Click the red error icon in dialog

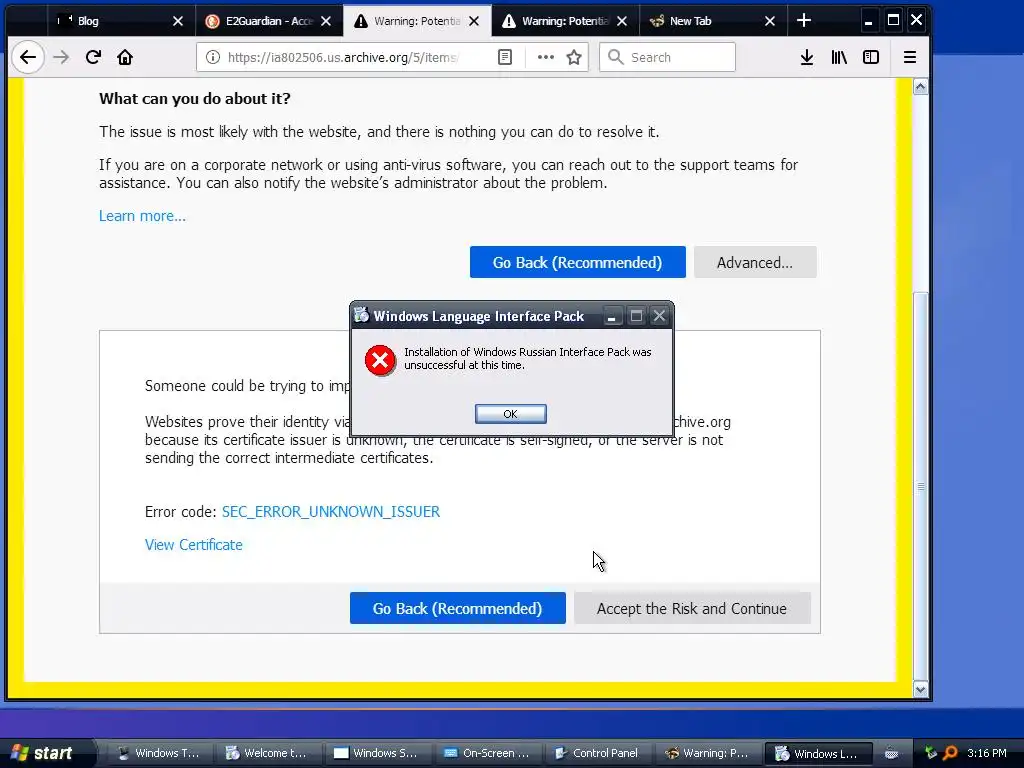click(380, 360)
